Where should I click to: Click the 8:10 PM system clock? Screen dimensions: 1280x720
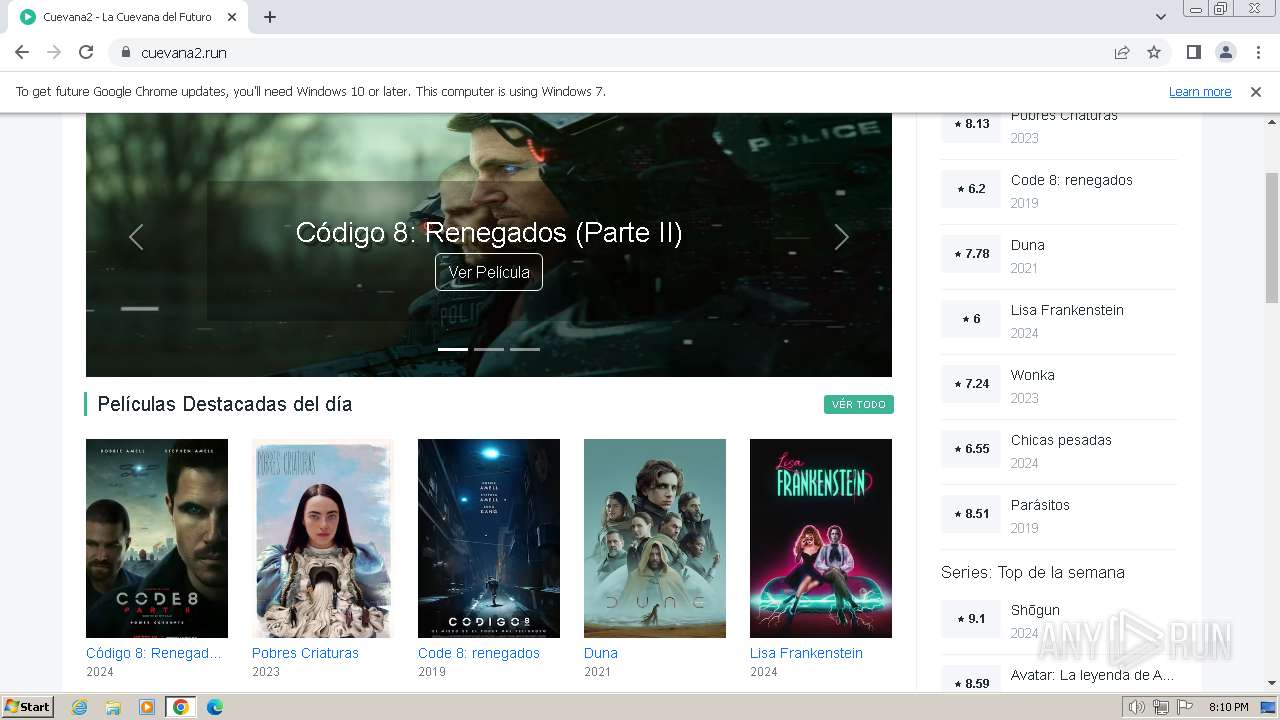(x=1228, y=707)
